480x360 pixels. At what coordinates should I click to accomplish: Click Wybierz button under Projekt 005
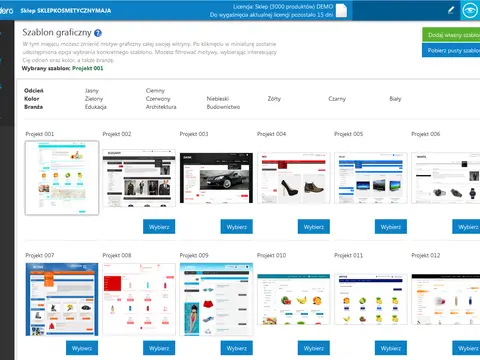391,227
